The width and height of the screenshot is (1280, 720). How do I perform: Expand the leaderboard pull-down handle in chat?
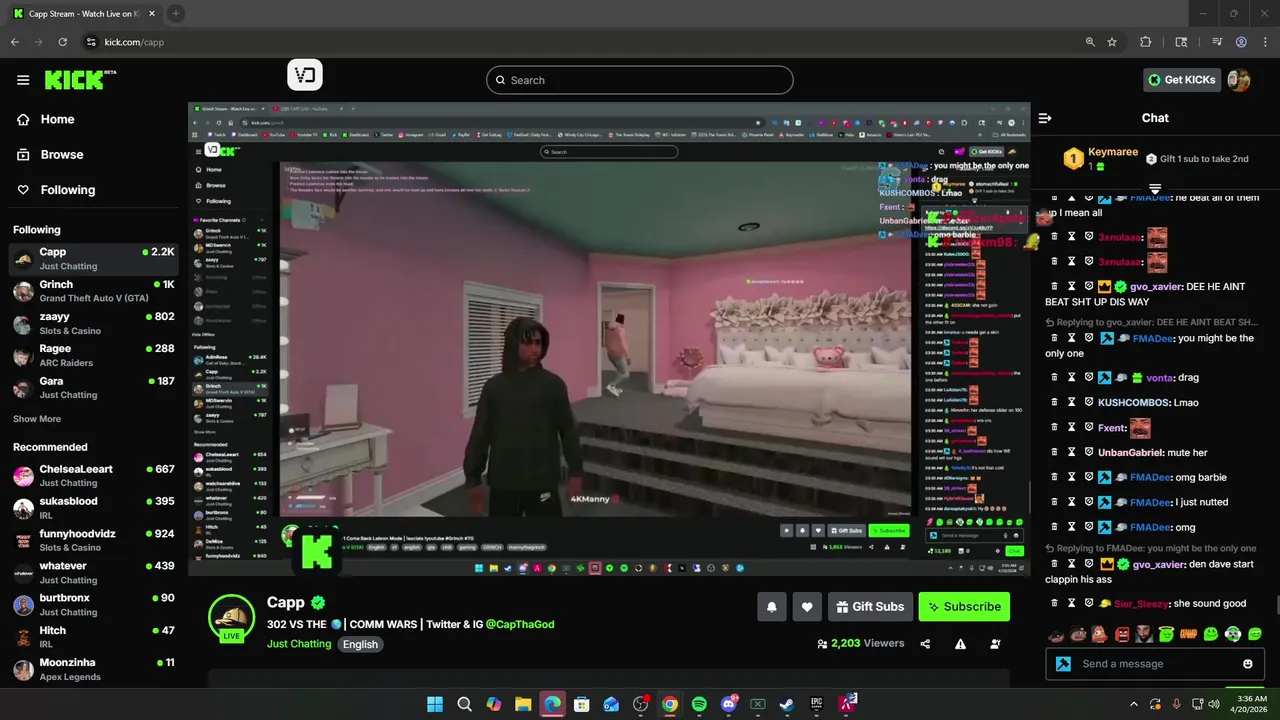pyautogui.click(x=1155, y=188)
